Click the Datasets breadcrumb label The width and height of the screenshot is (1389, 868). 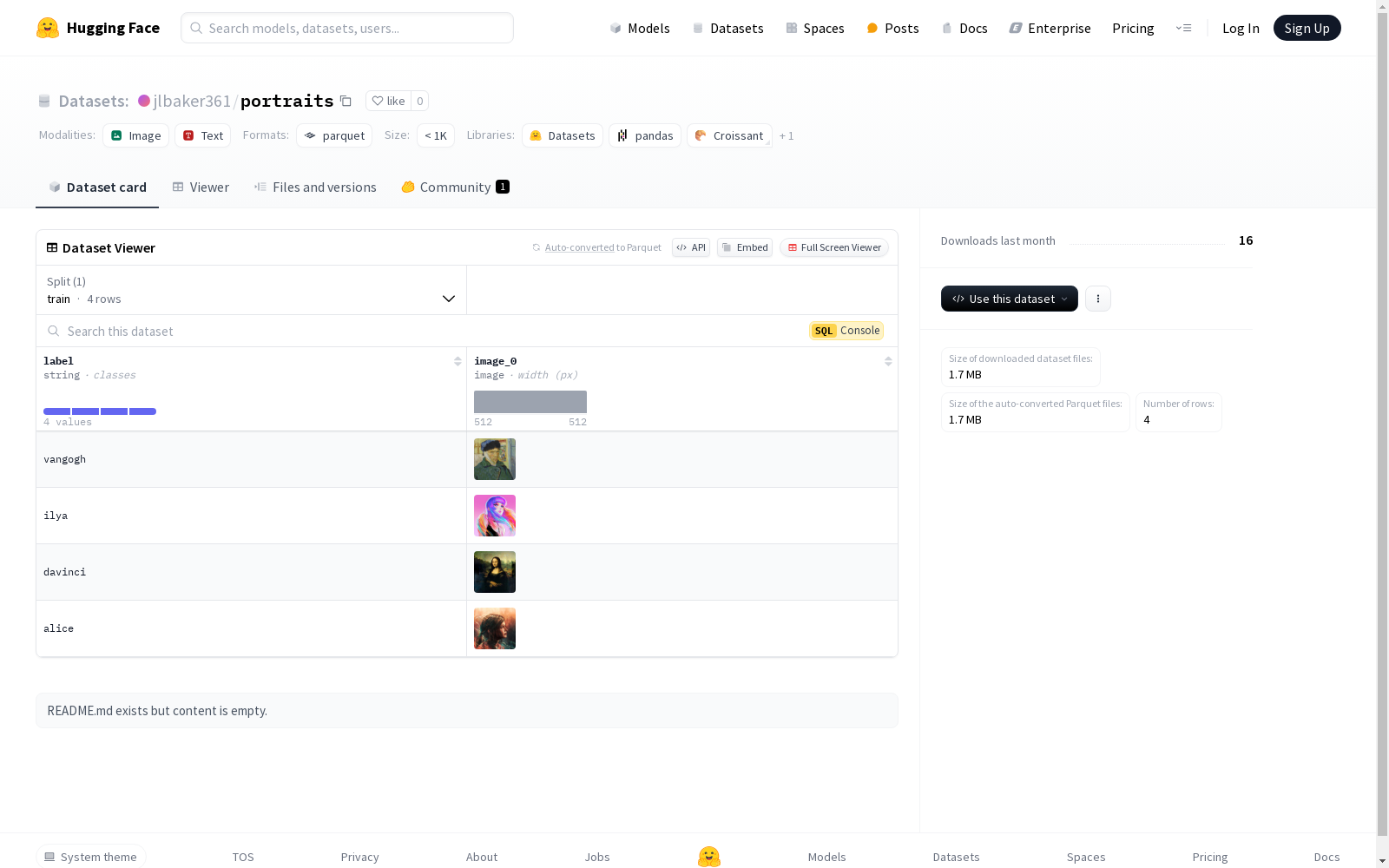coord(94,101)
